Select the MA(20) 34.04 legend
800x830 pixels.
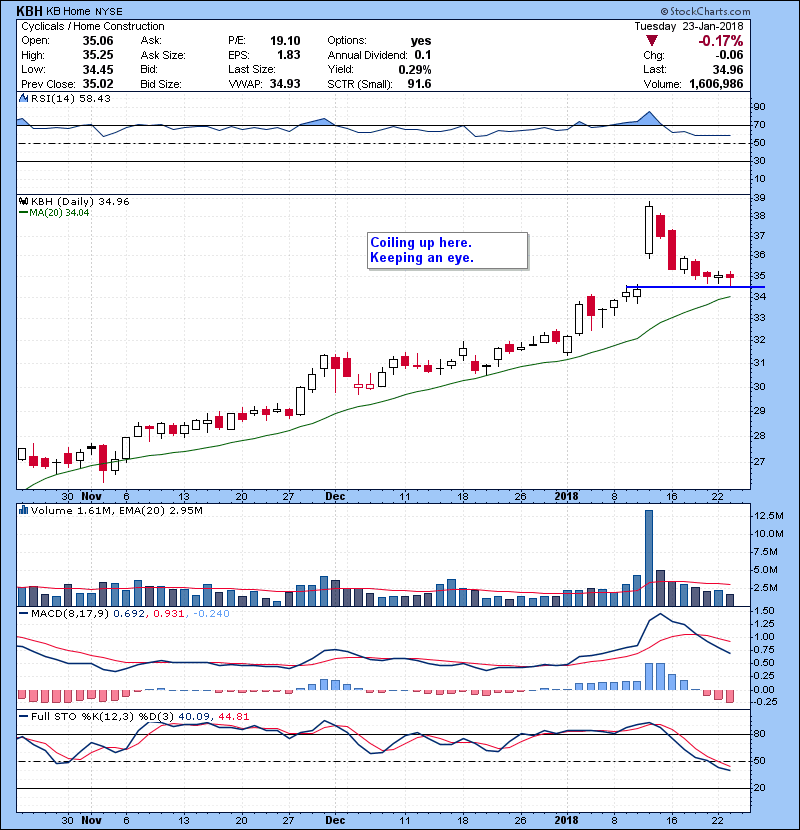point(54,213)
